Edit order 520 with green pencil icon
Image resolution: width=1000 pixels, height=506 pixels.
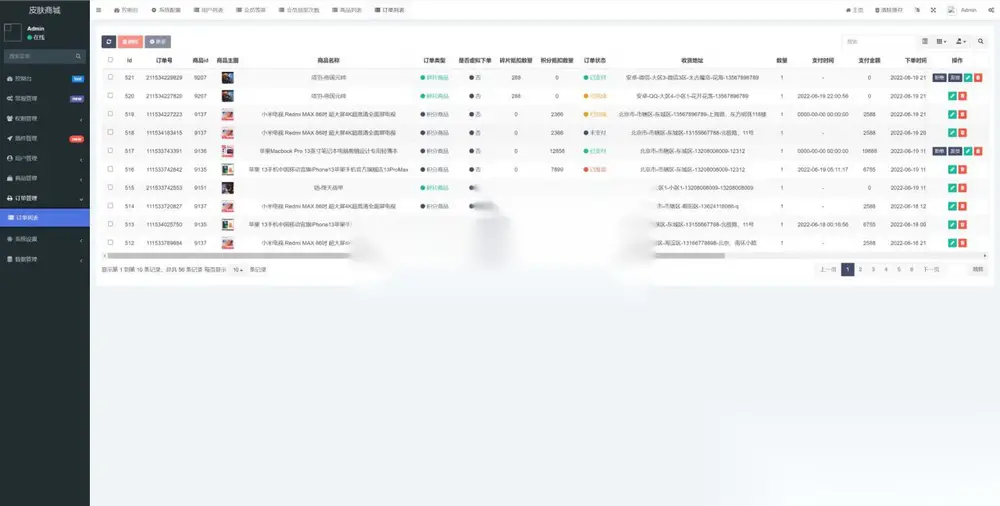tap(952, 96)
